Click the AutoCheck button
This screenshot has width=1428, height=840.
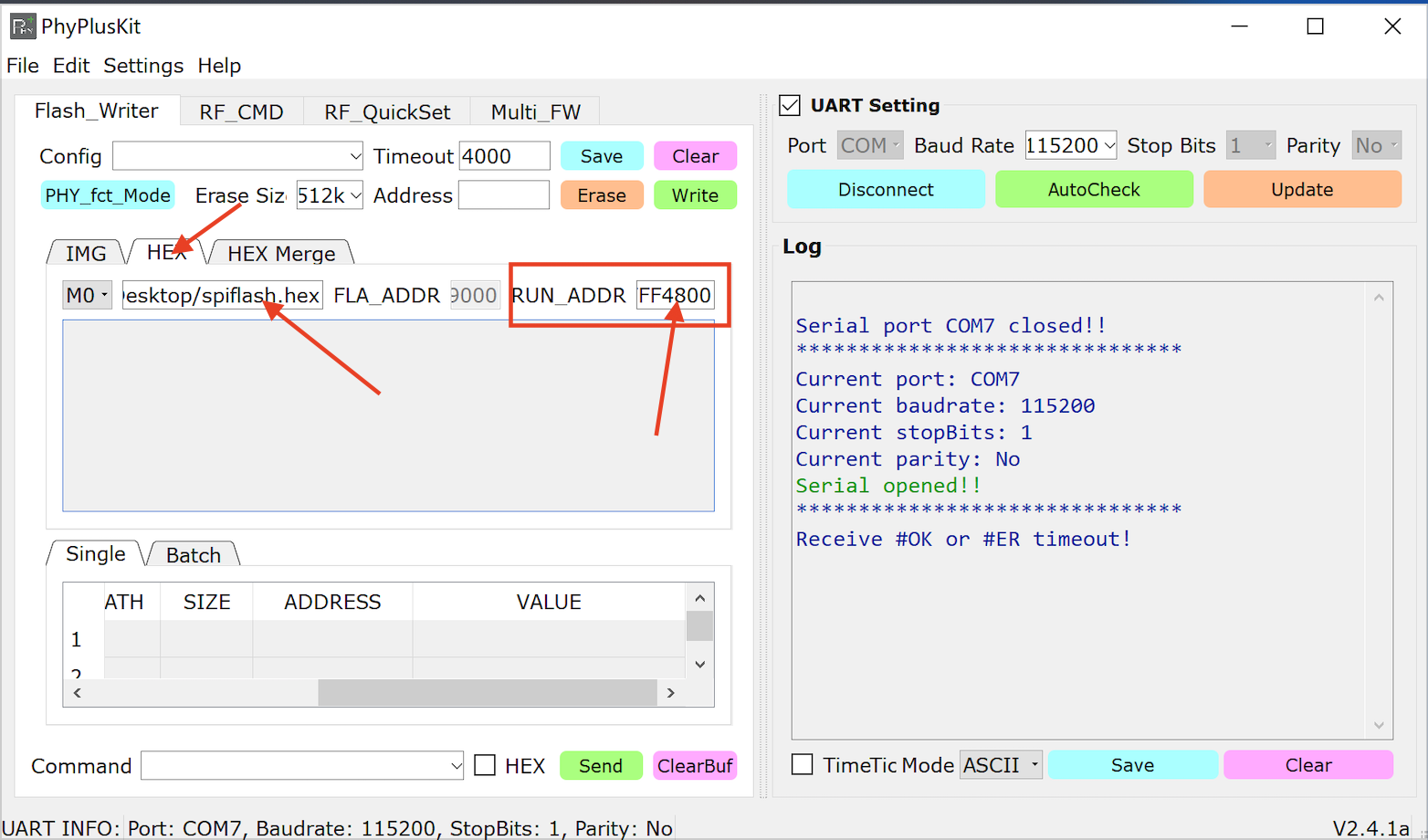click(1093, 189)
